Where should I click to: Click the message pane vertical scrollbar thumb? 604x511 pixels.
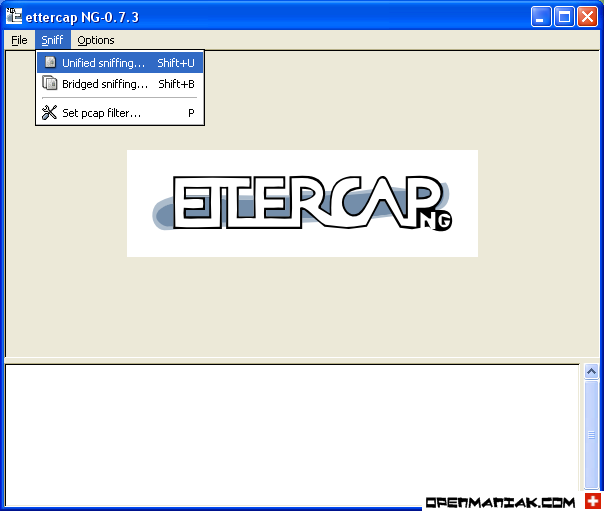(591, 434)
